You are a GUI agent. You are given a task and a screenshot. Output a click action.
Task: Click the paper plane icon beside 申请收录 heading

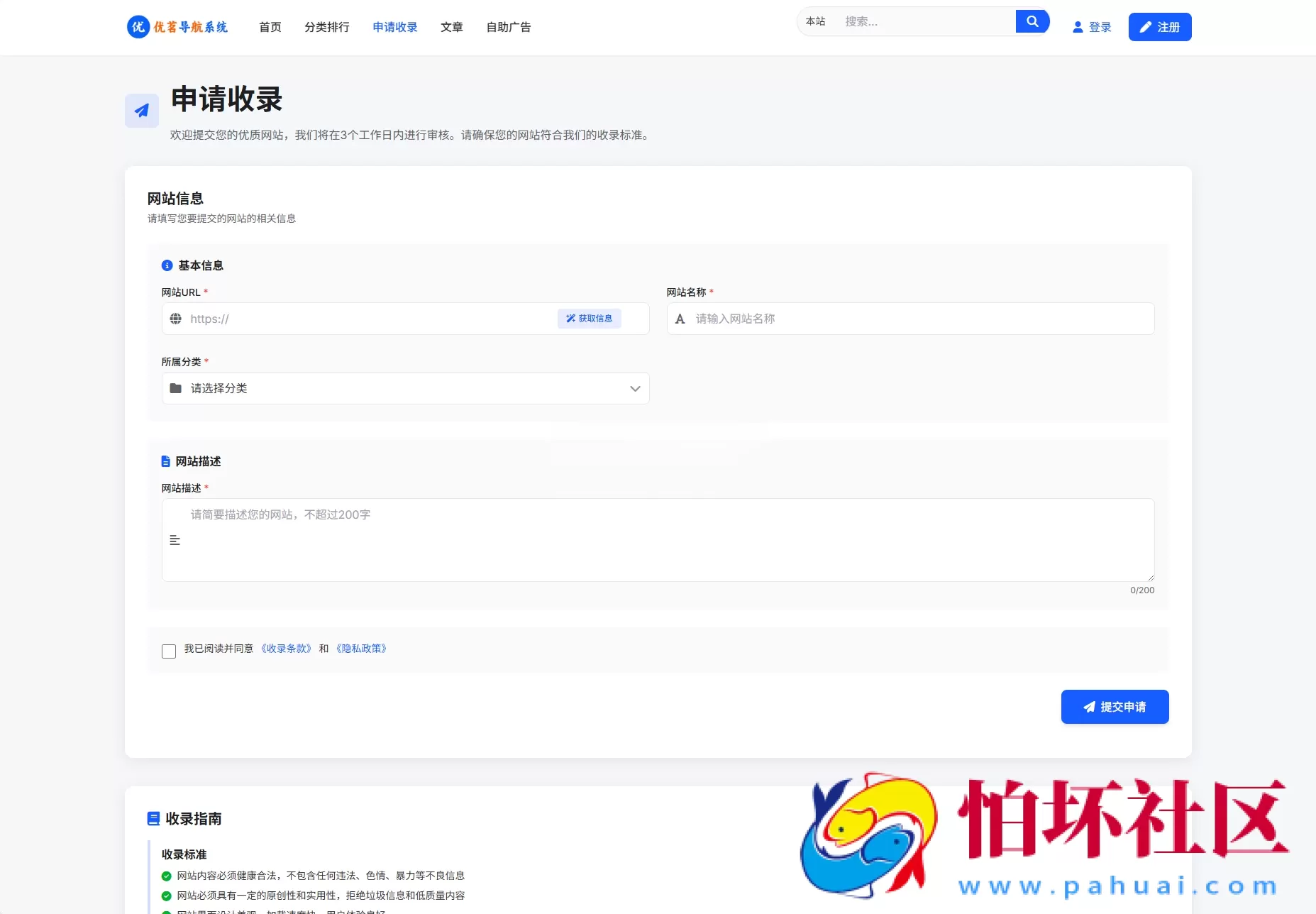(141, 111)
